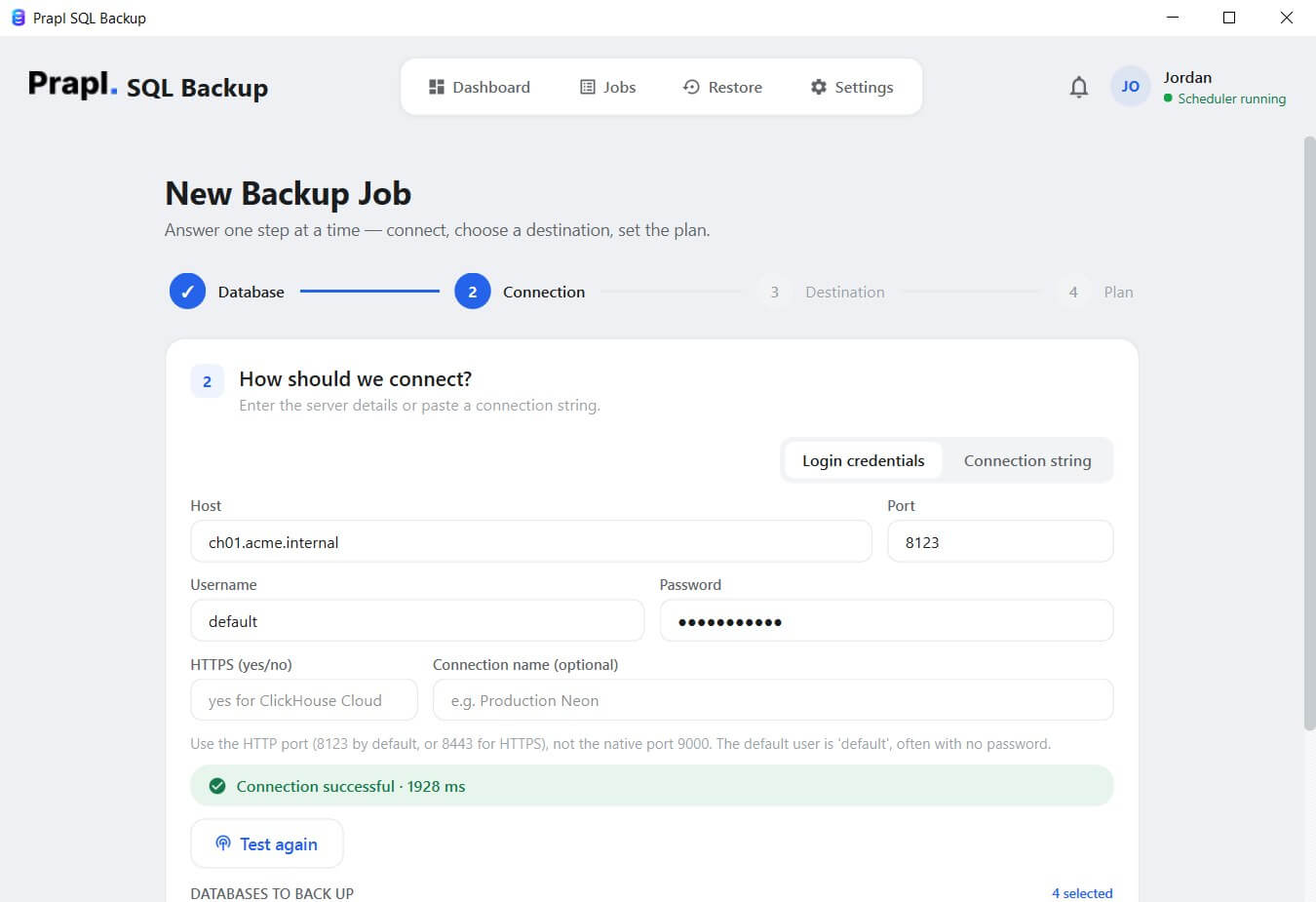Click the Restore history icon

(x=691, y=87)
